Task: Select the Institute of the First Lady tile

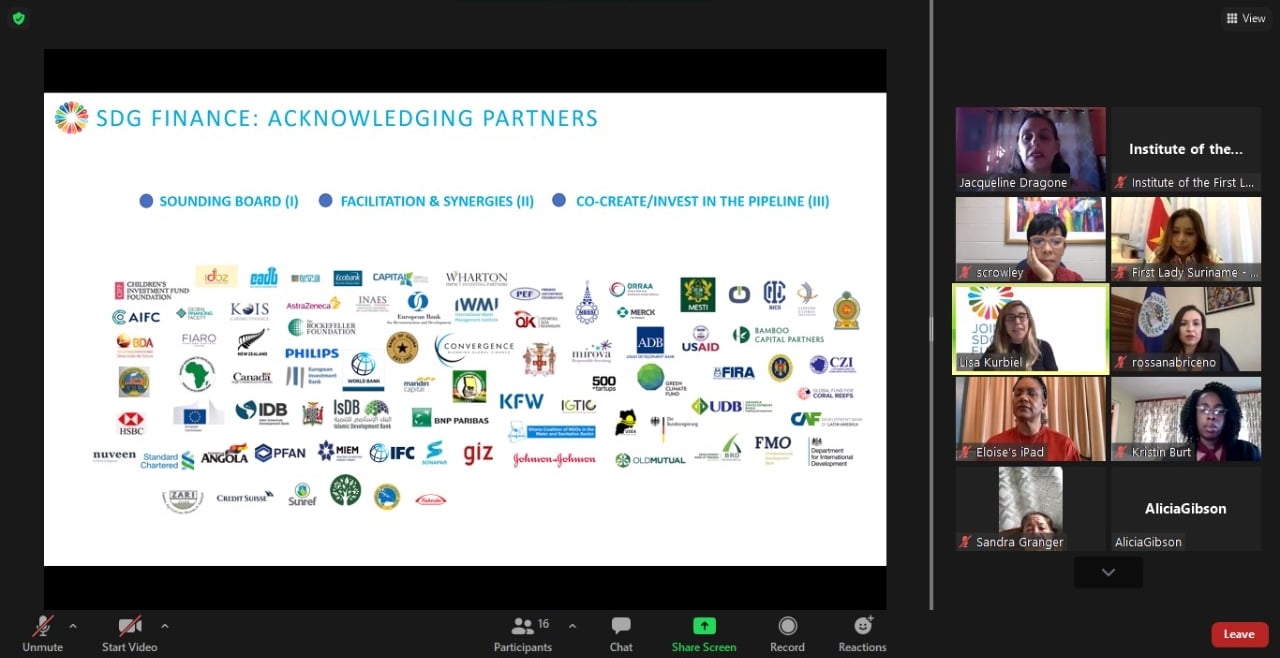Action: [x=1186, y=149]
